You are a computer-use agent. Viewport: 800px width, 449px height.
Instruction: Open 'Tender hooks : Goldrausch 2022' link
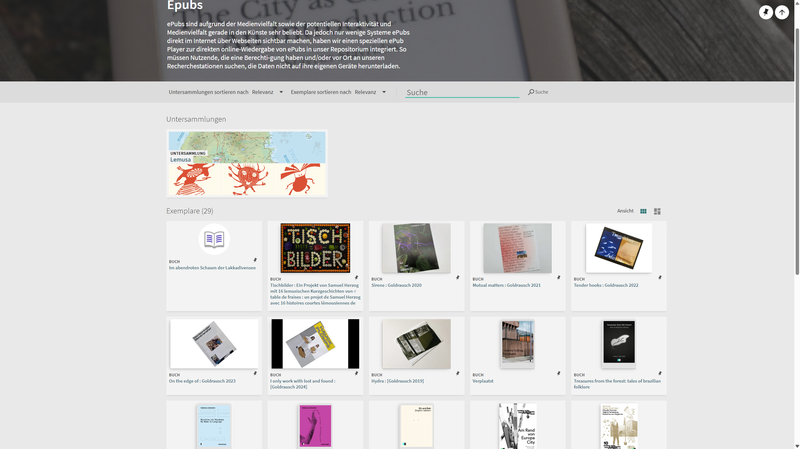pyautogui.click(x=606, y=285)
